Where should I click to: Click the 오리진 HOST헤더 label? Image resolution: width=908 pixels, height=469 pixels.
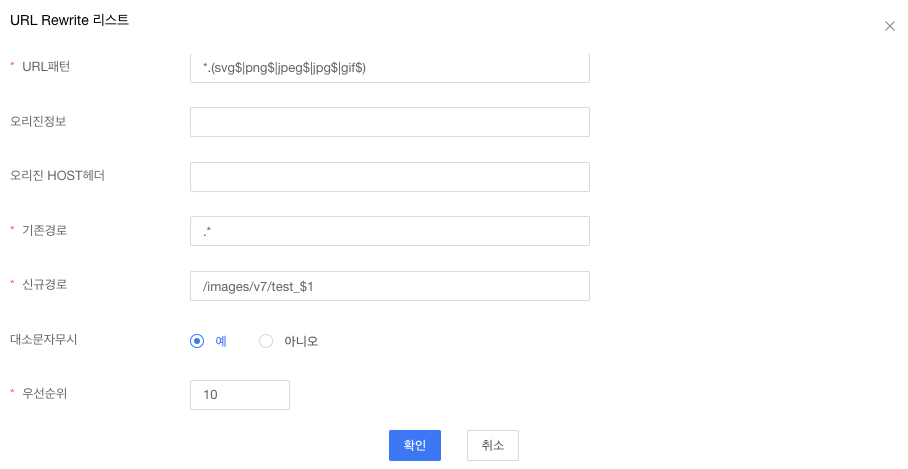(57, 176)
